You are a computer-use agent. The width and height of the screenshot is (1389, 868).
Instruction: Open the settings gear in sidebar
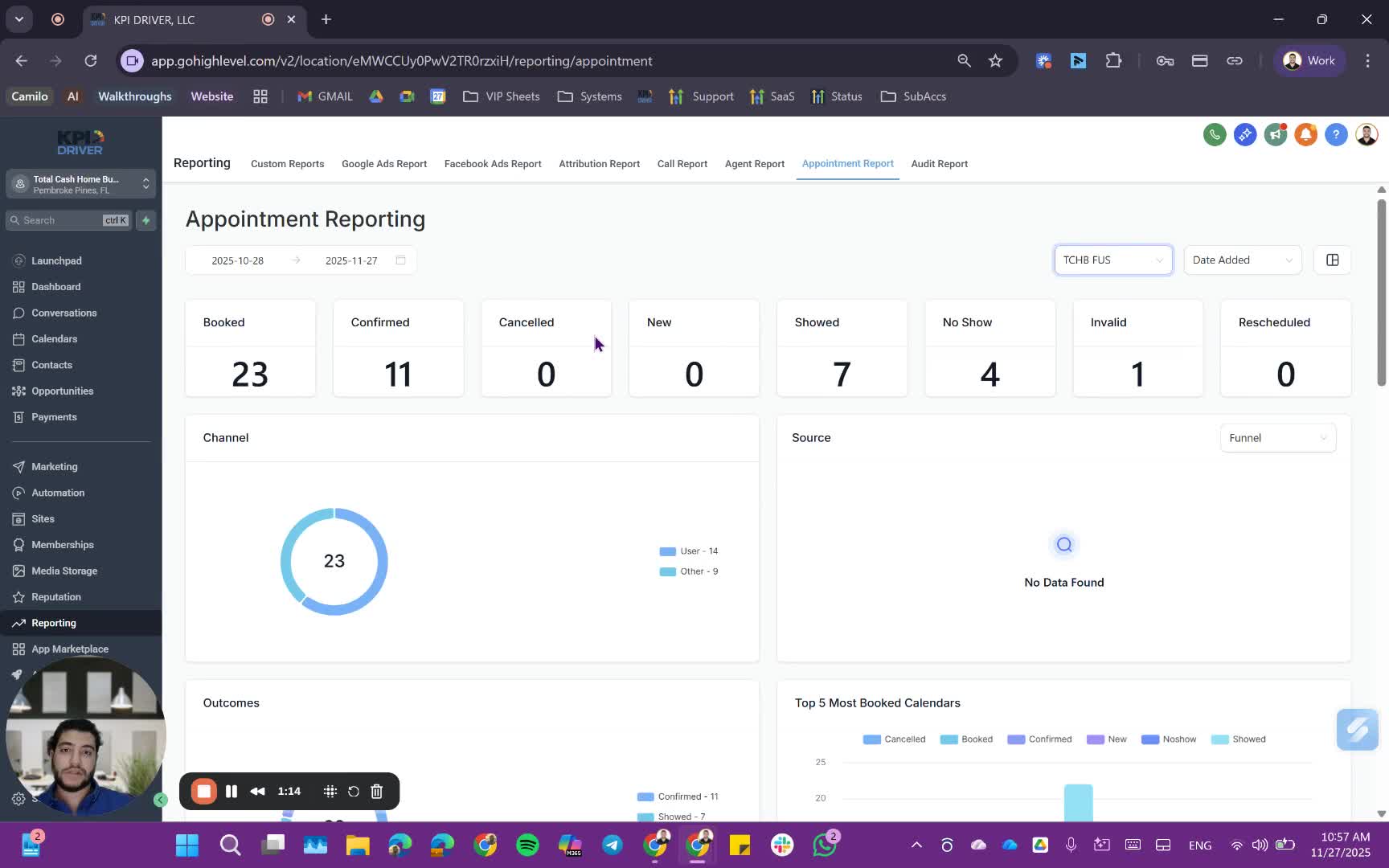click(18, 798)
